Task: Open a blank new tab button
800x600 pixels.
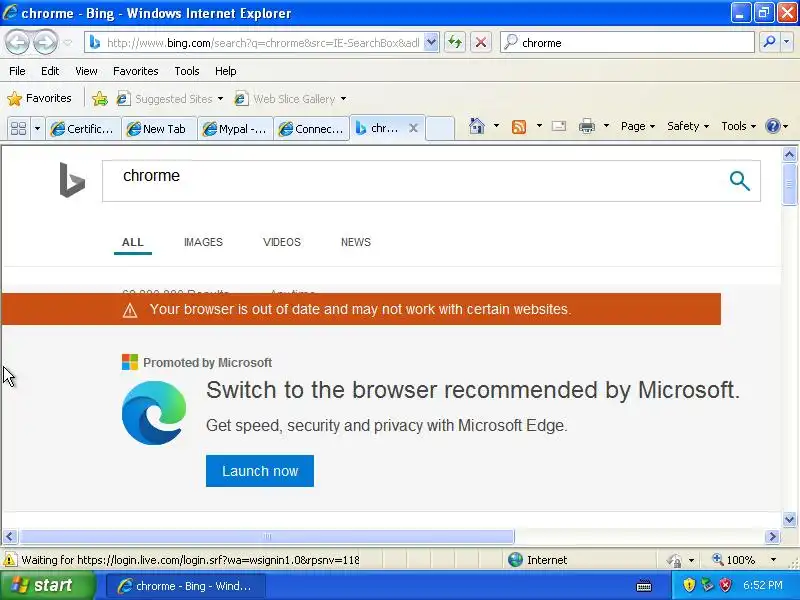Action: click(x=439, y=128)
